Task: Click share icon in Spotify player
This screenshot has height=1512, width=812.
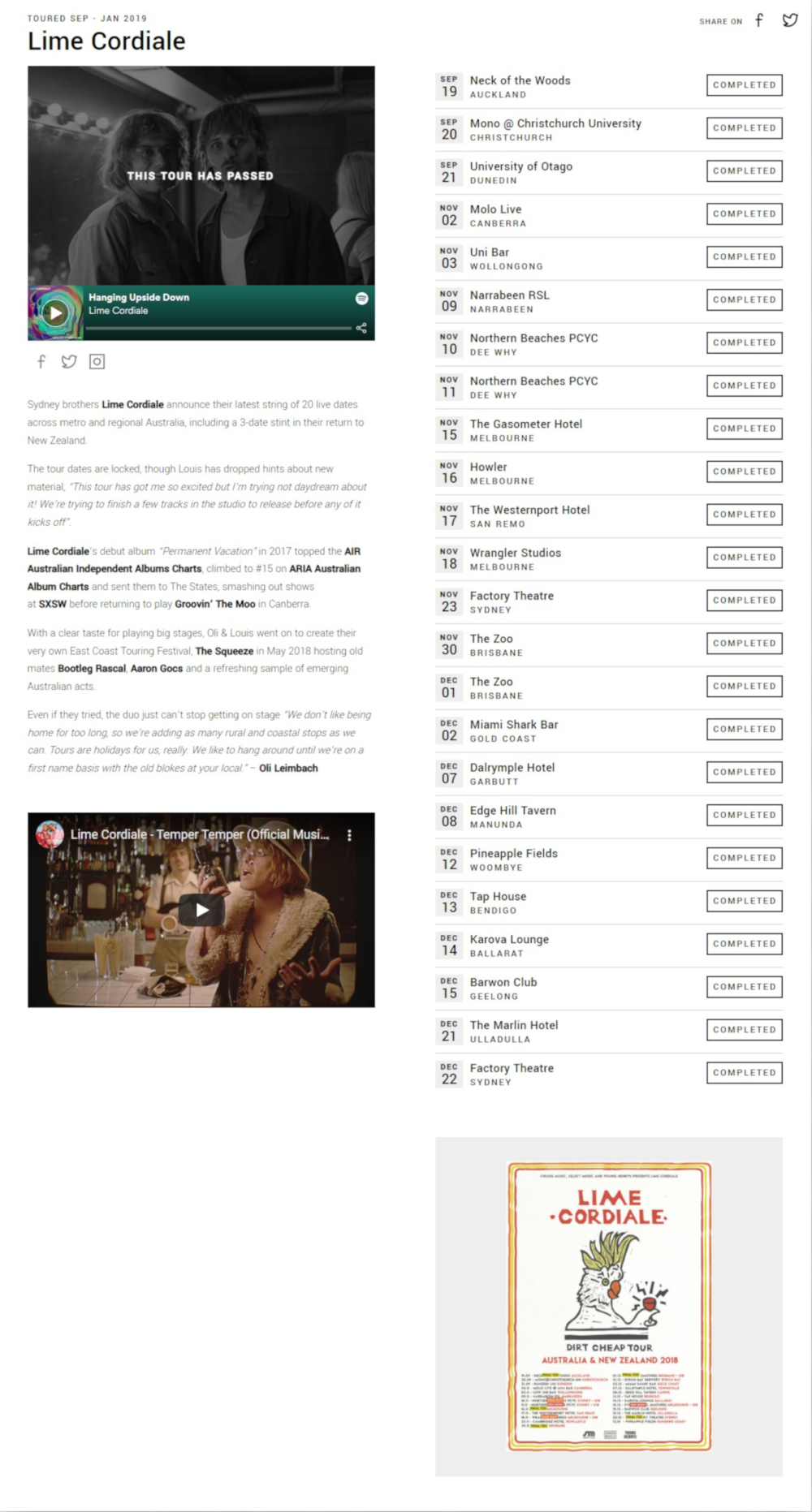Action: pyautogui.click(x=361, y=328)
